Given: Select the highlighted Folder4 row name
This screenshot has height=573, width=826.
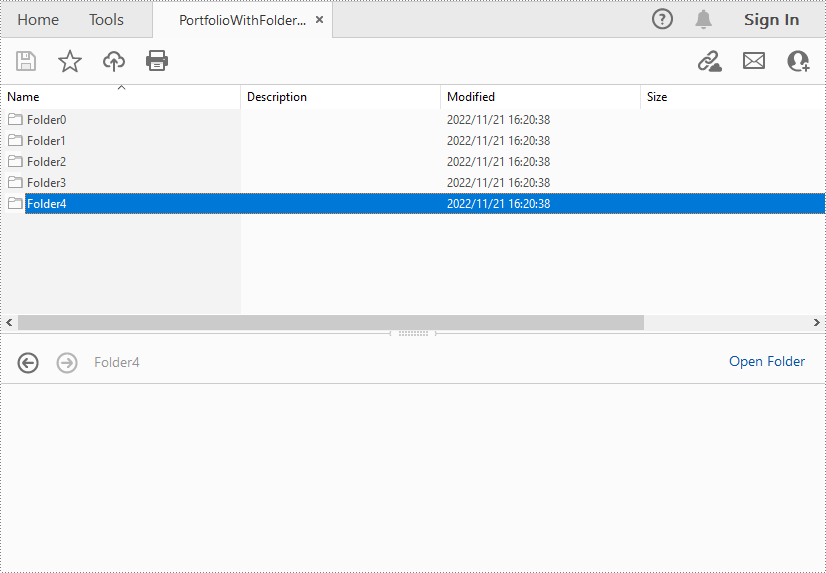Looking at the screenshot, I should pos(46,204).
